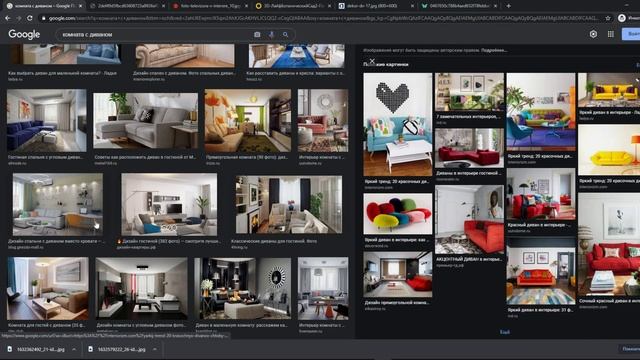Bookmark the page with the star icon
640x360 pixels.
point(608,18)
